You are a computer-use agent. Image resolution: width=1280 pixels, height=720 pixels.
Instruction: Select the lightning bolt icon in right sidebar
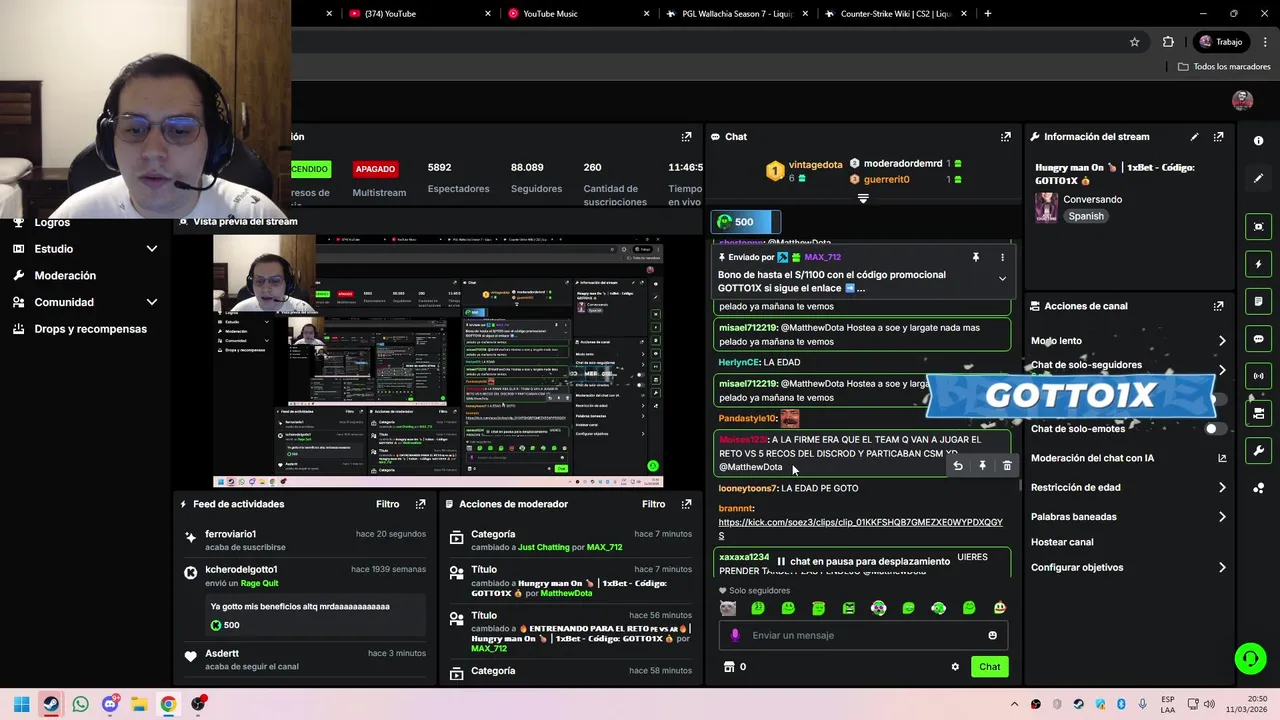[x=1258, y=264]
